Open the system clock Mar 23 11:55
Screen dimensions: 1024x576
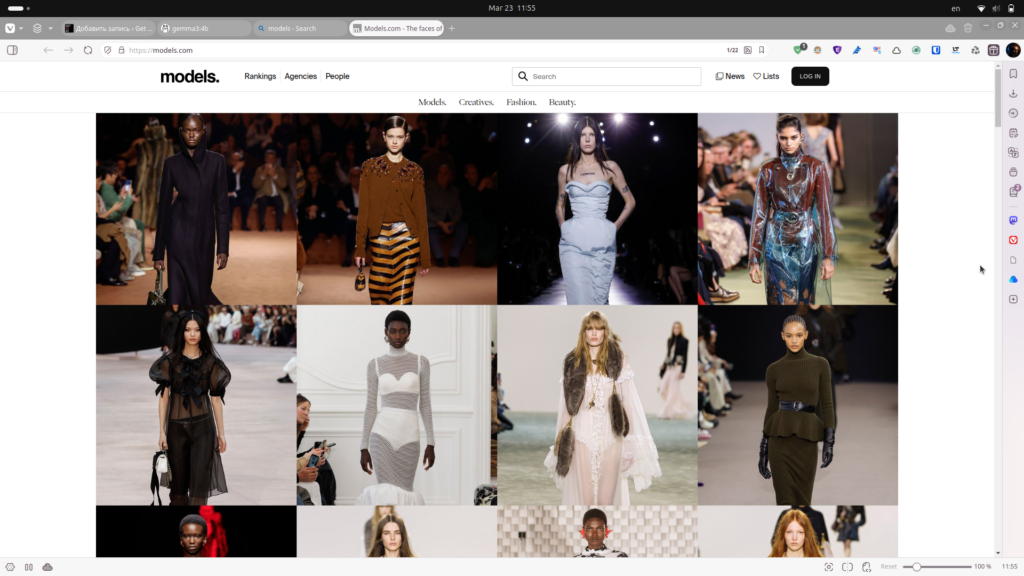512,8
